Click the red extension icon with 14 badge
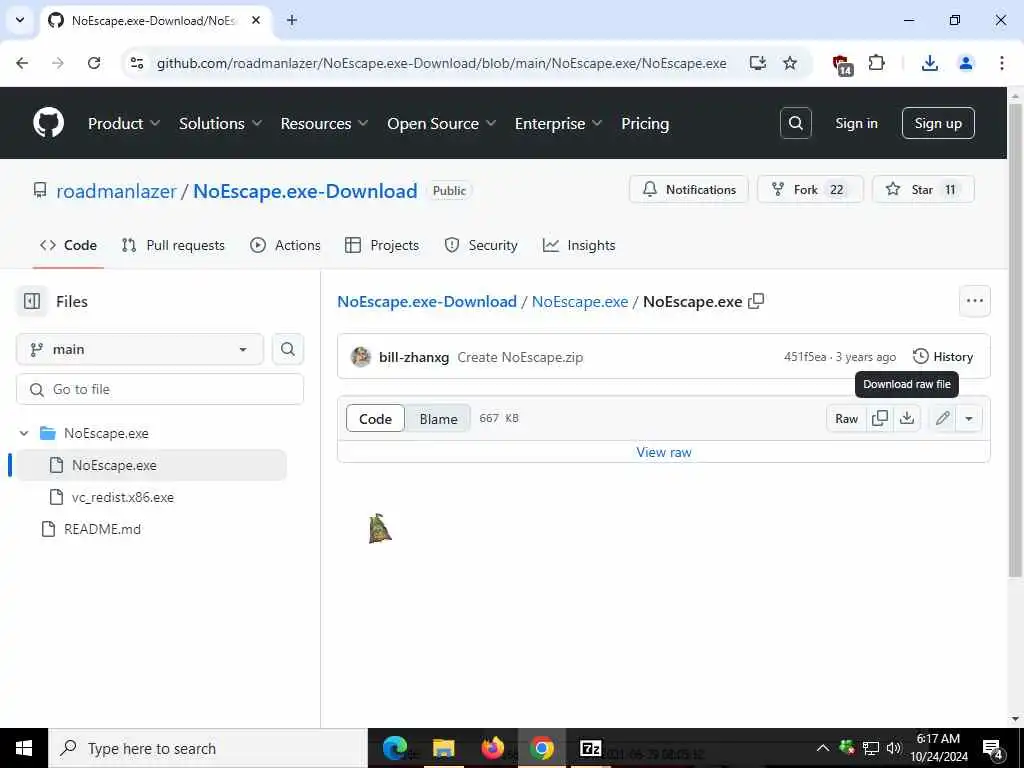The height and width of the screenshot is (768, 1024). pos(842,64)
